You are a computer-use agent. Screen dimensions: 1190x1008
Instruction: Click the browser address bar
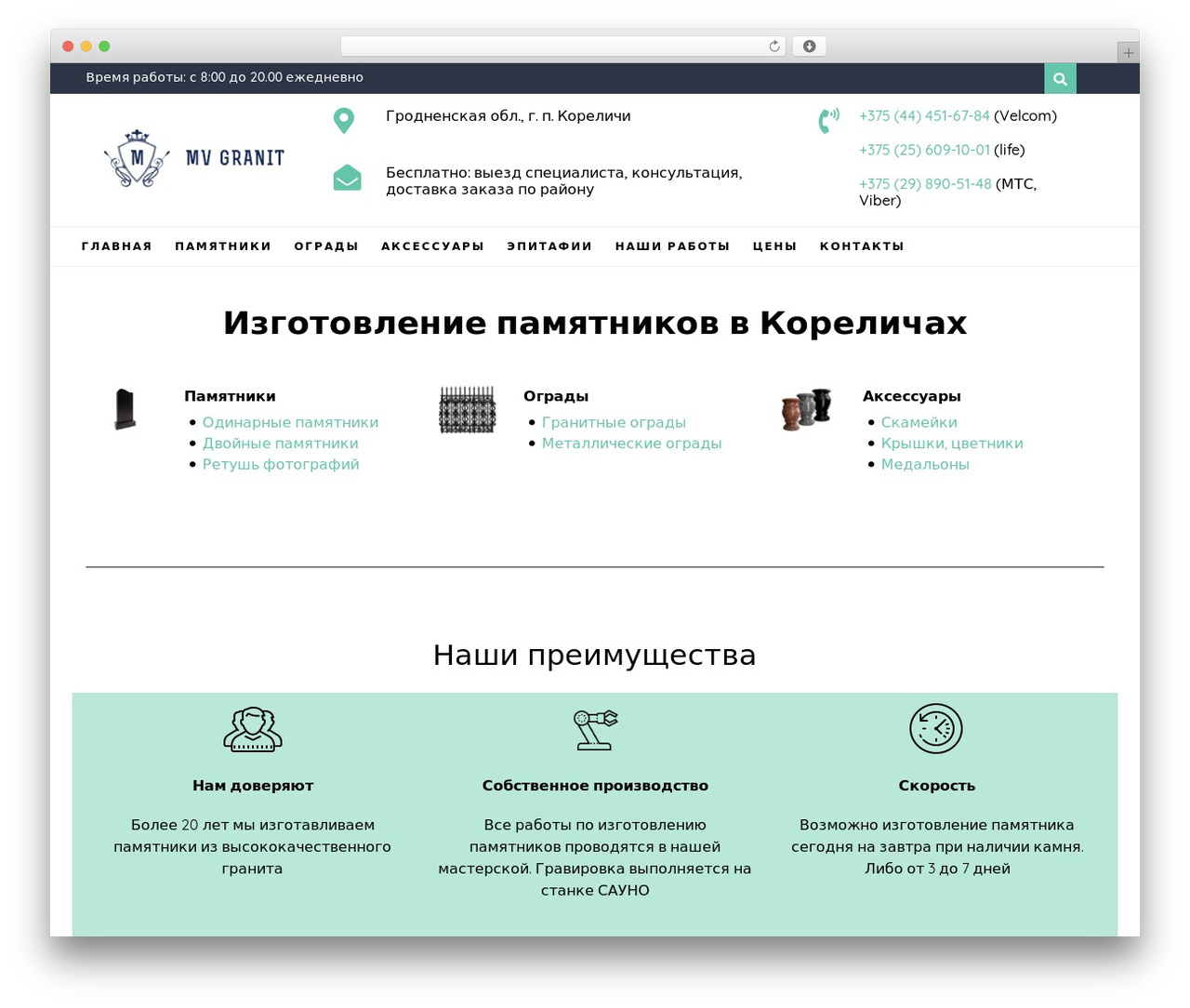pos(562,46)
